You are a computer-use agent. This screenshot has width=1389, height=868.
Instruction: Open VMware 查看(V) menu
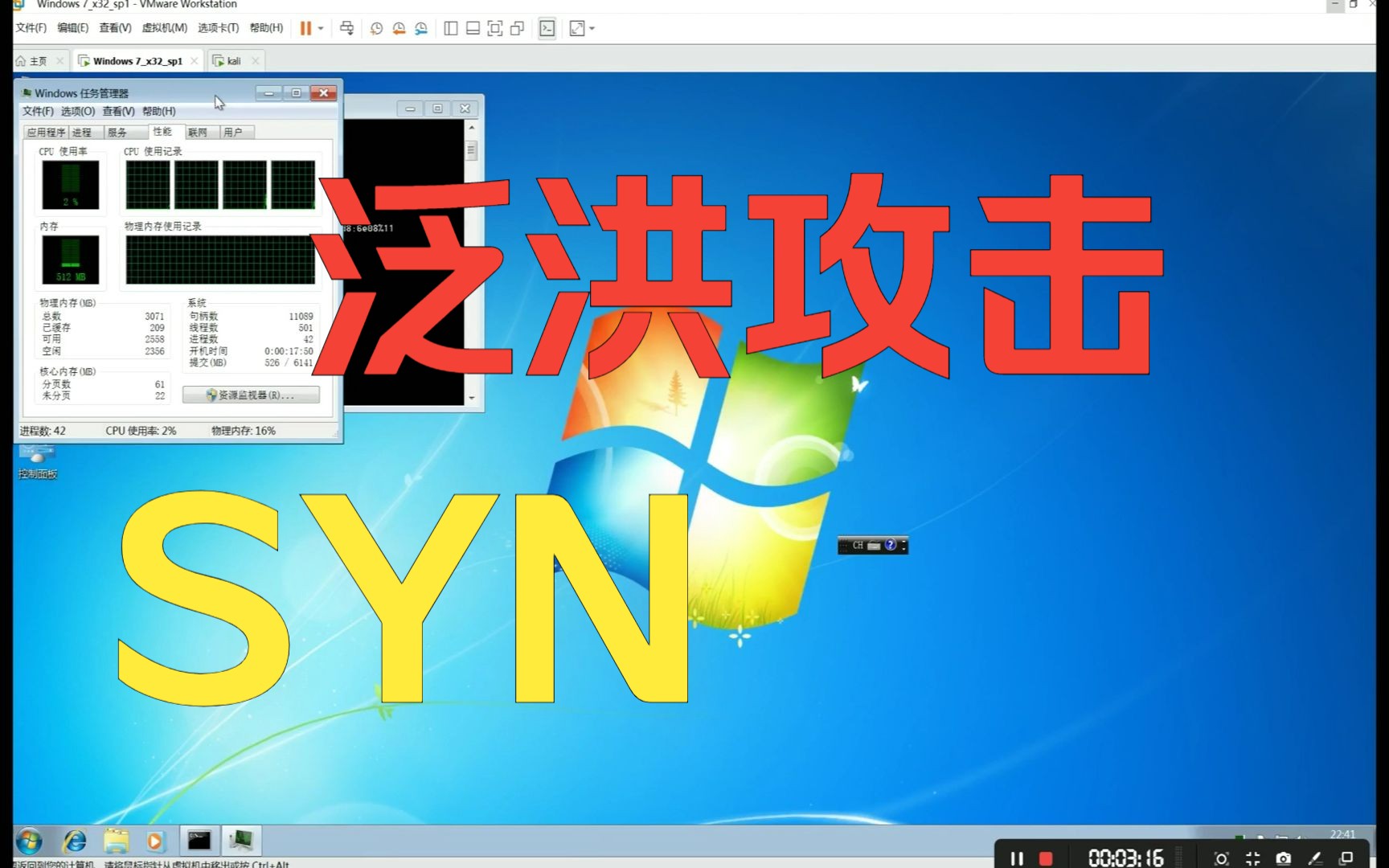[115, 28]
